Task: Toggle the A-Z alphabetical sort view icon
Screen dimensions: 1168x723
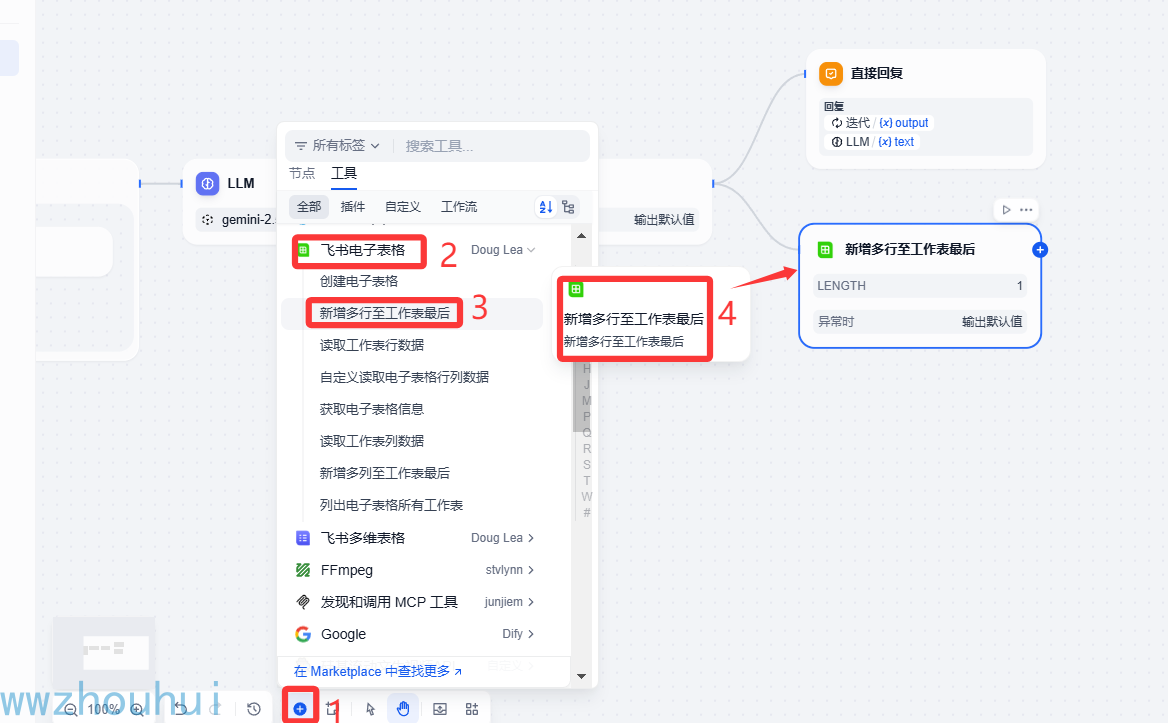Action: pyautogui.click(x=546, y=207)
